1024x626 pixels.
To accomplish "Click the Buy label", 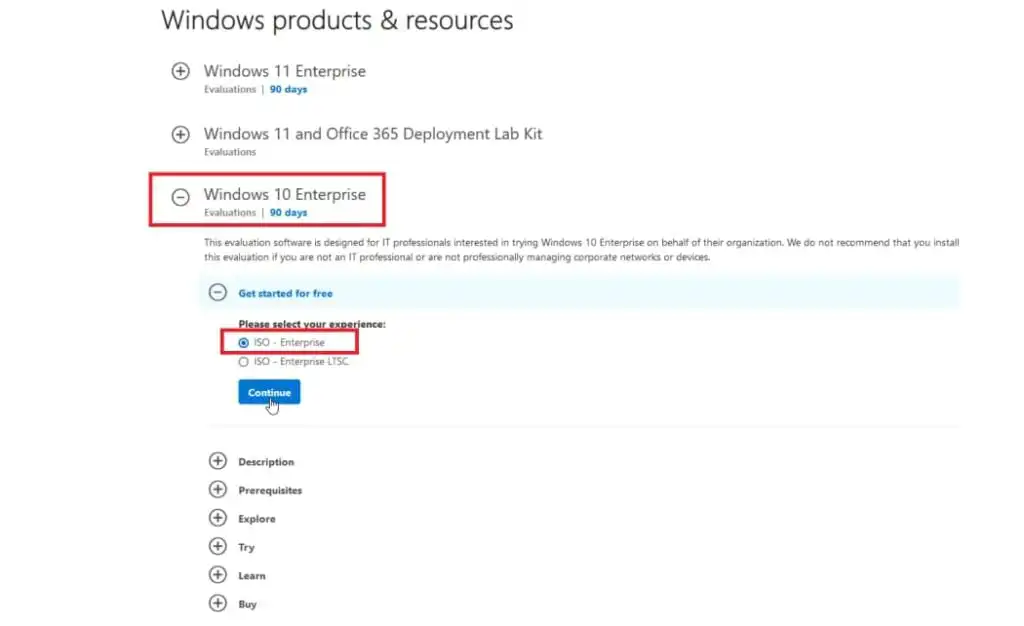I will (x=248, y=604).
